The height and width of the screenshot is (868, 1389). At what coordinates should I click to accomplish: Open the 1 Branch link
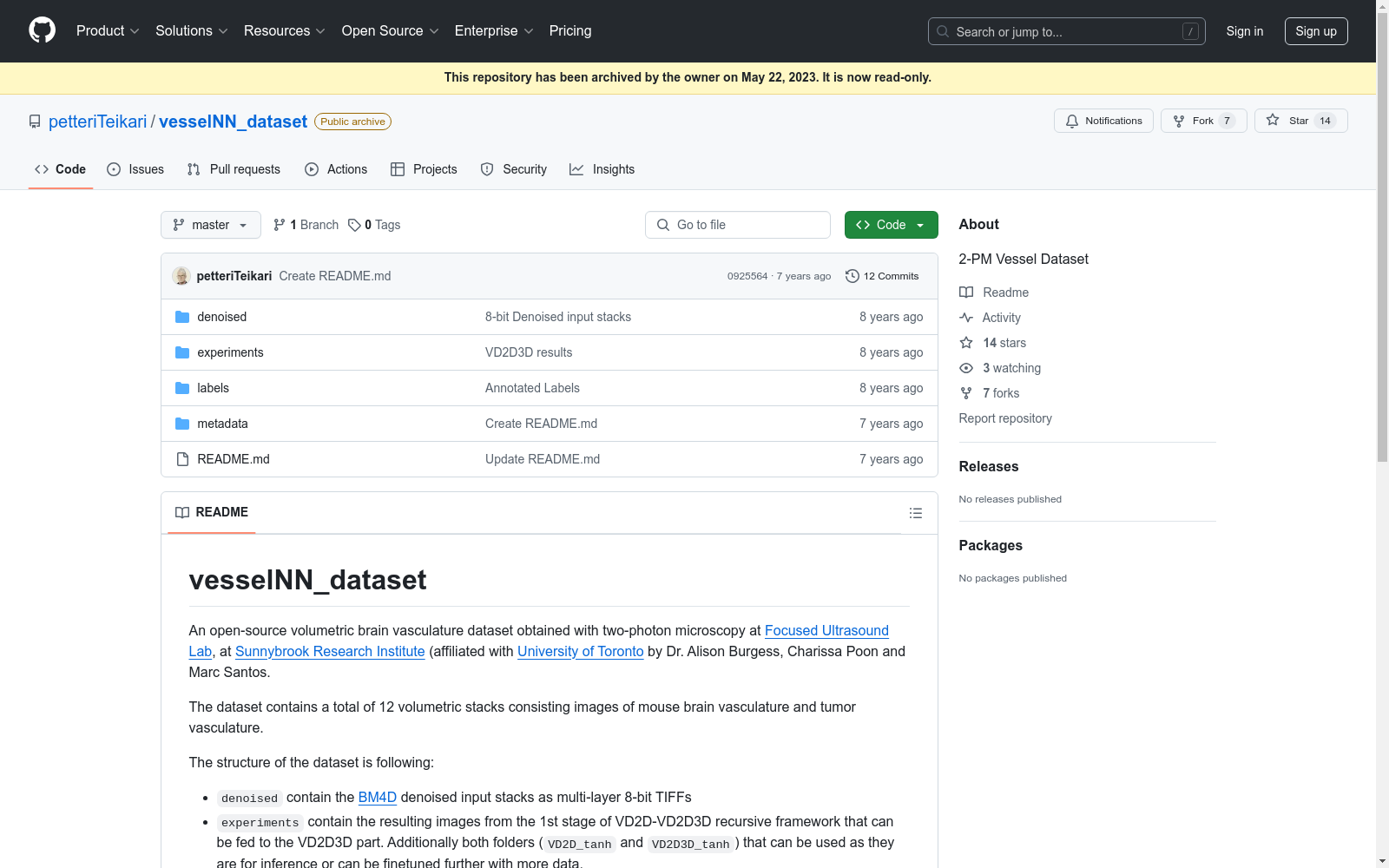pos(306,225)
